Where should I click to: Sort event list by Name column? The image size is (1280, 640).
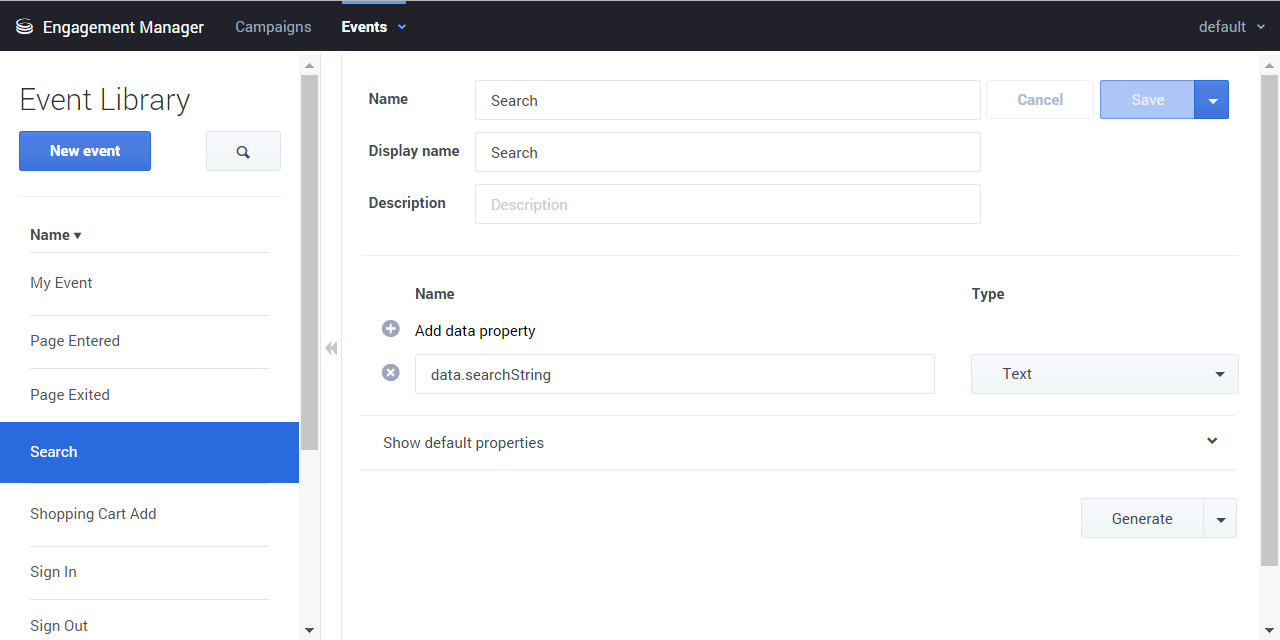56,235
